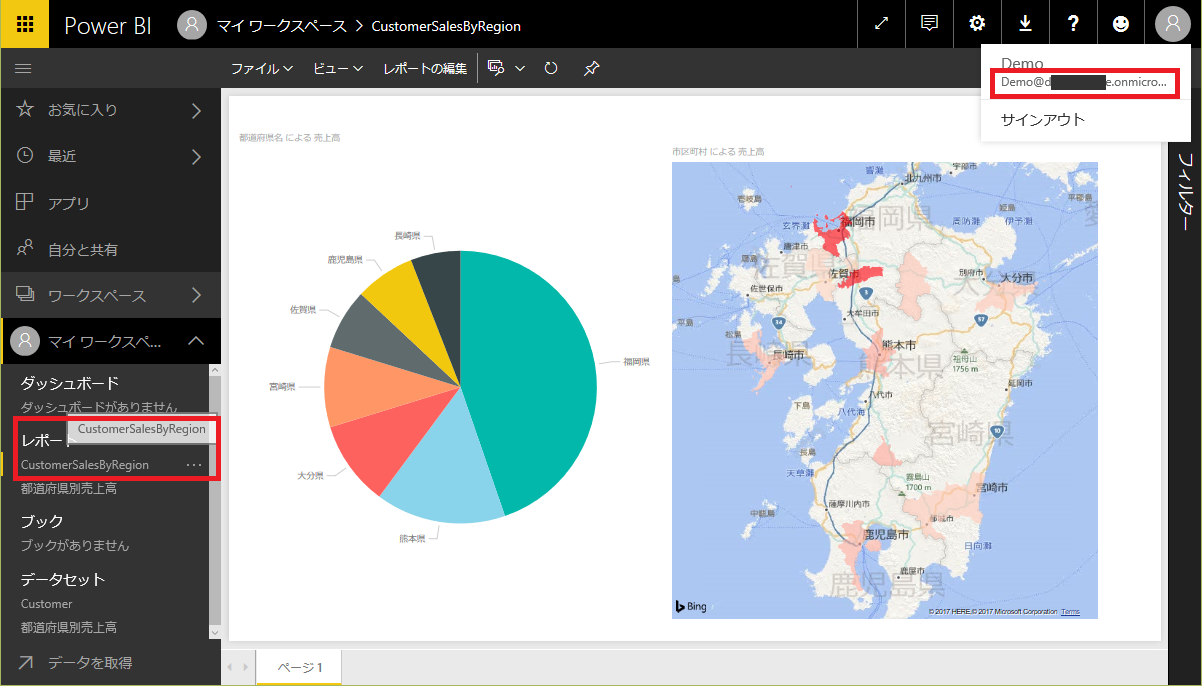Open help question mark icon
This screenshot has height=686, width=1202.
[x=1073, y=24]
